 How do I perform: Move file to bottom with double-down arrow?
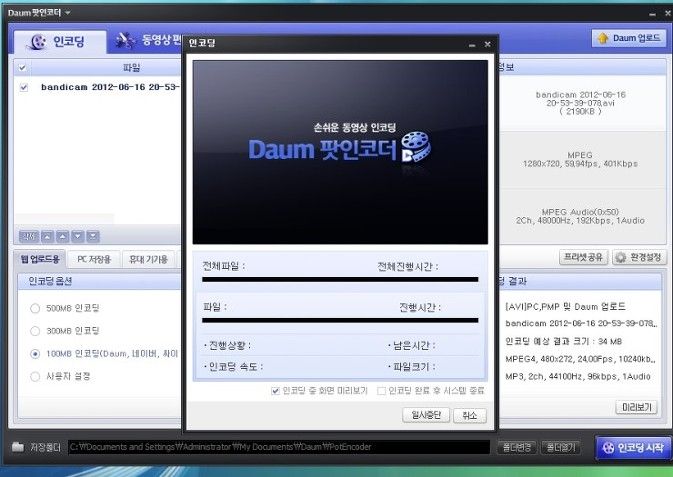click(x=93, y=236)
